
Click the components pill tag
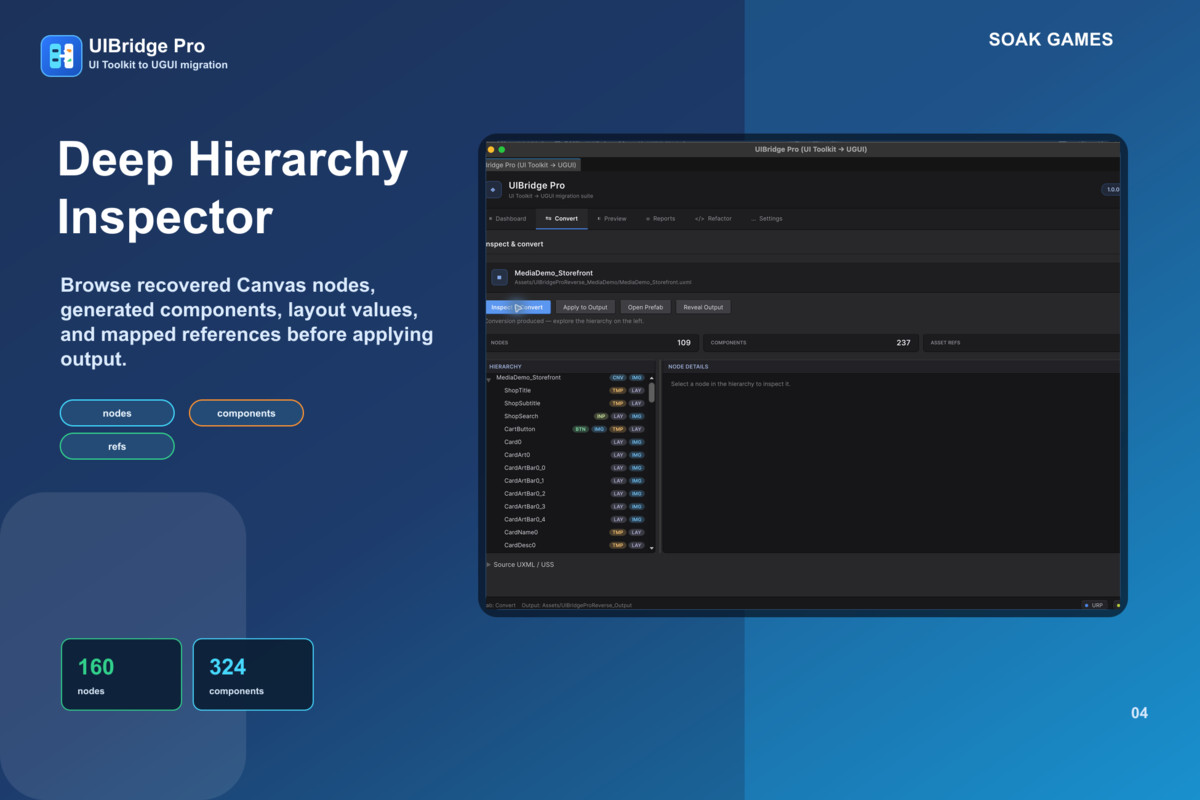click(x=246, y=413)
